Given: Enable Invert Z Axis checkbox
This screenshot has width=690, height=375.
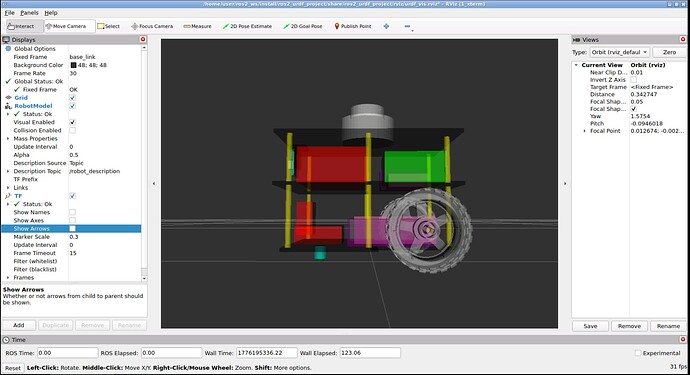Looking at the screenshot, I should [634, 80].
